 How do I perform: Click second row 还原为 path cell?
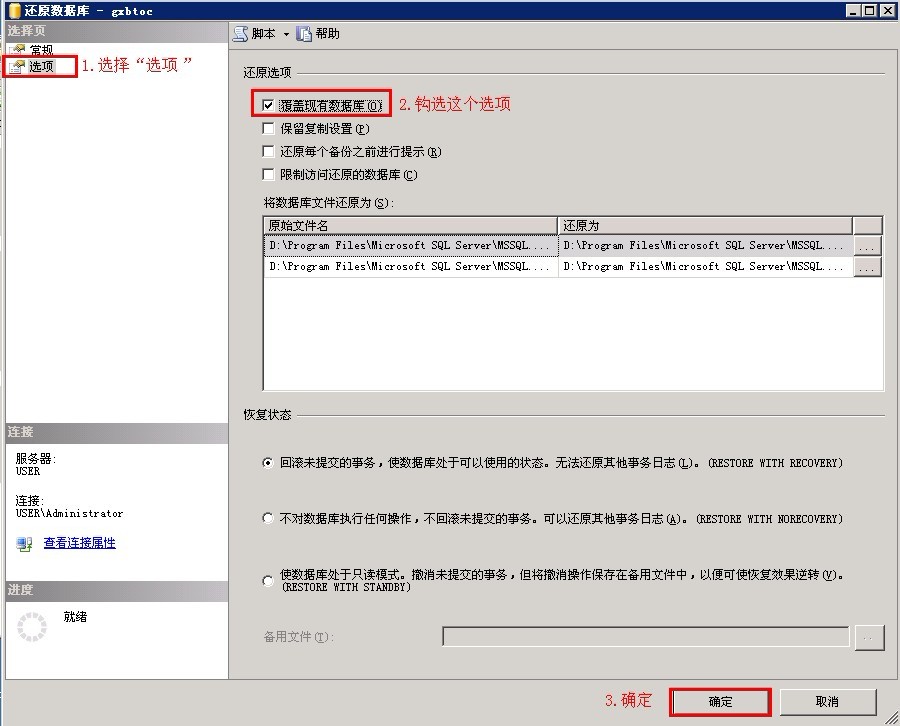coord(705,266)
